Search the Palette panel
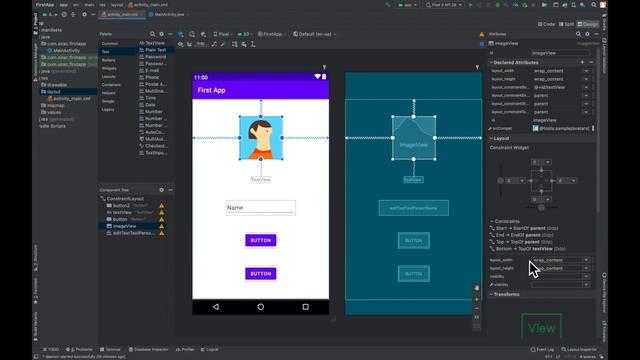Viewport: 640px width, 360px height. pyautogui.click(x=152, y=34)
